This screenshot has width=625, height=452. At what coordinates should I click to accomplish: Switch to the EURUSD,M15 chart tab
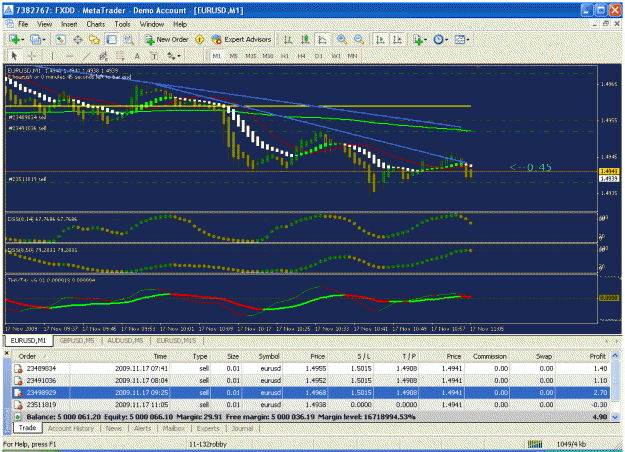[x=176, y=341]
